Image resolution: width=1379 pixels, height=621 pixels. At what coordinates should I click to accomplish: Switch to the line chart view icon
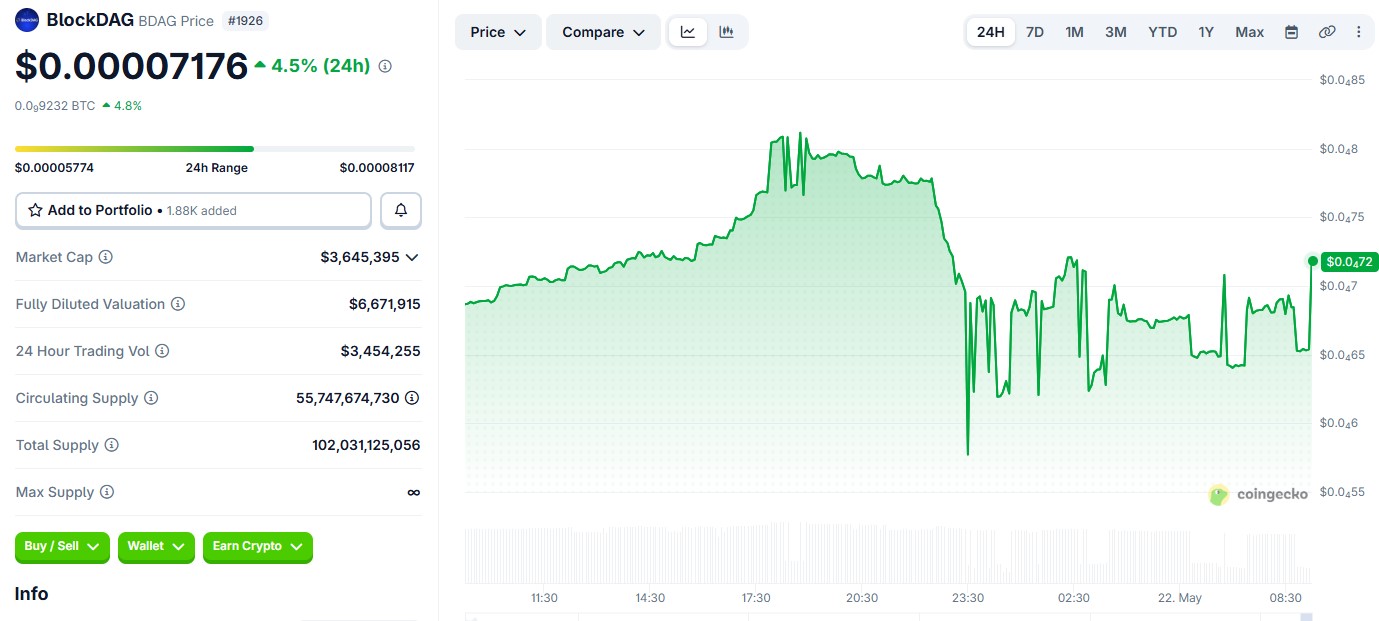tap(688, 32)
